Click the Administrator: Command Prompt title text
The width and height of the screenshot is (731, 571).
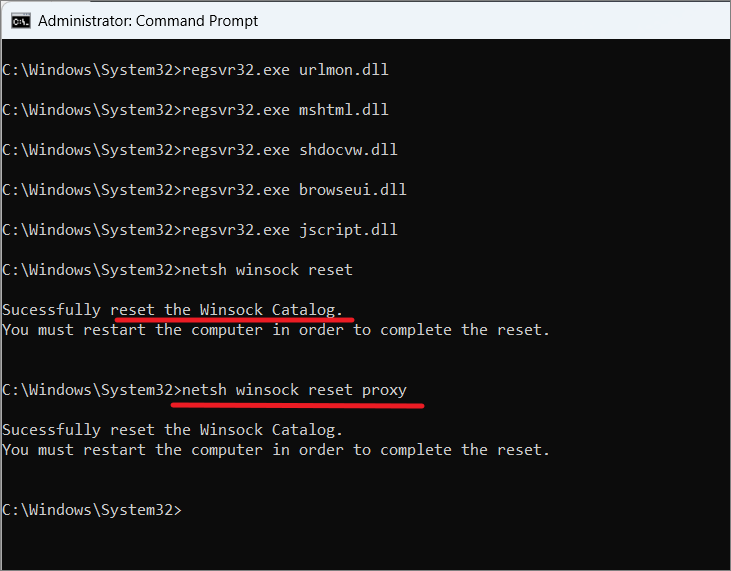pos(148,21)
